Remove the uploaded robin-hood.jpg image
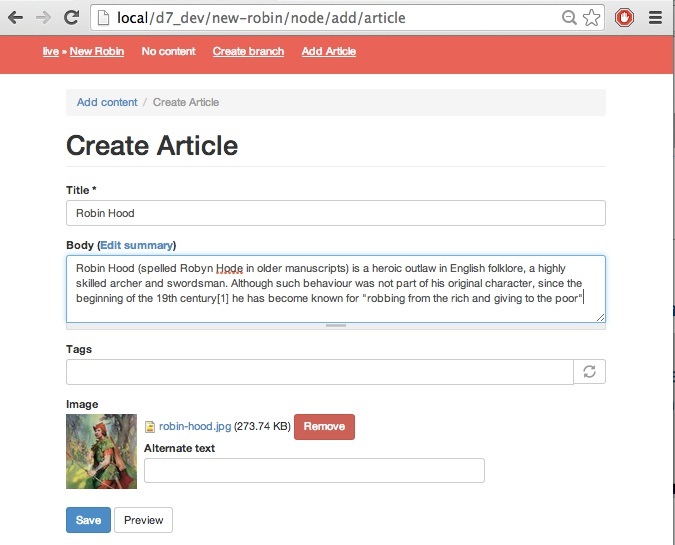This screenshot has height=545, width=675. 325,427
